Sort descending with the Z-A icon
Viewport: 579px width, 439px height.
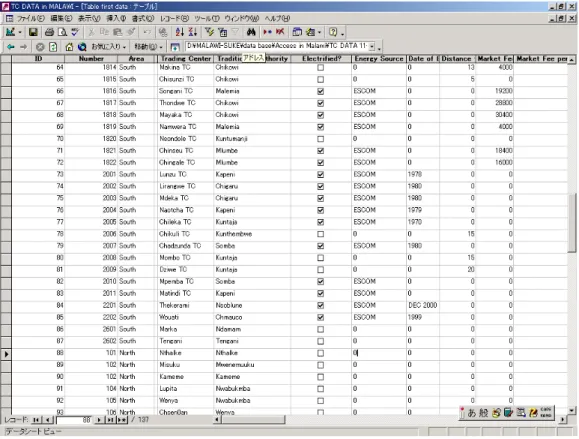pos(192,32)
